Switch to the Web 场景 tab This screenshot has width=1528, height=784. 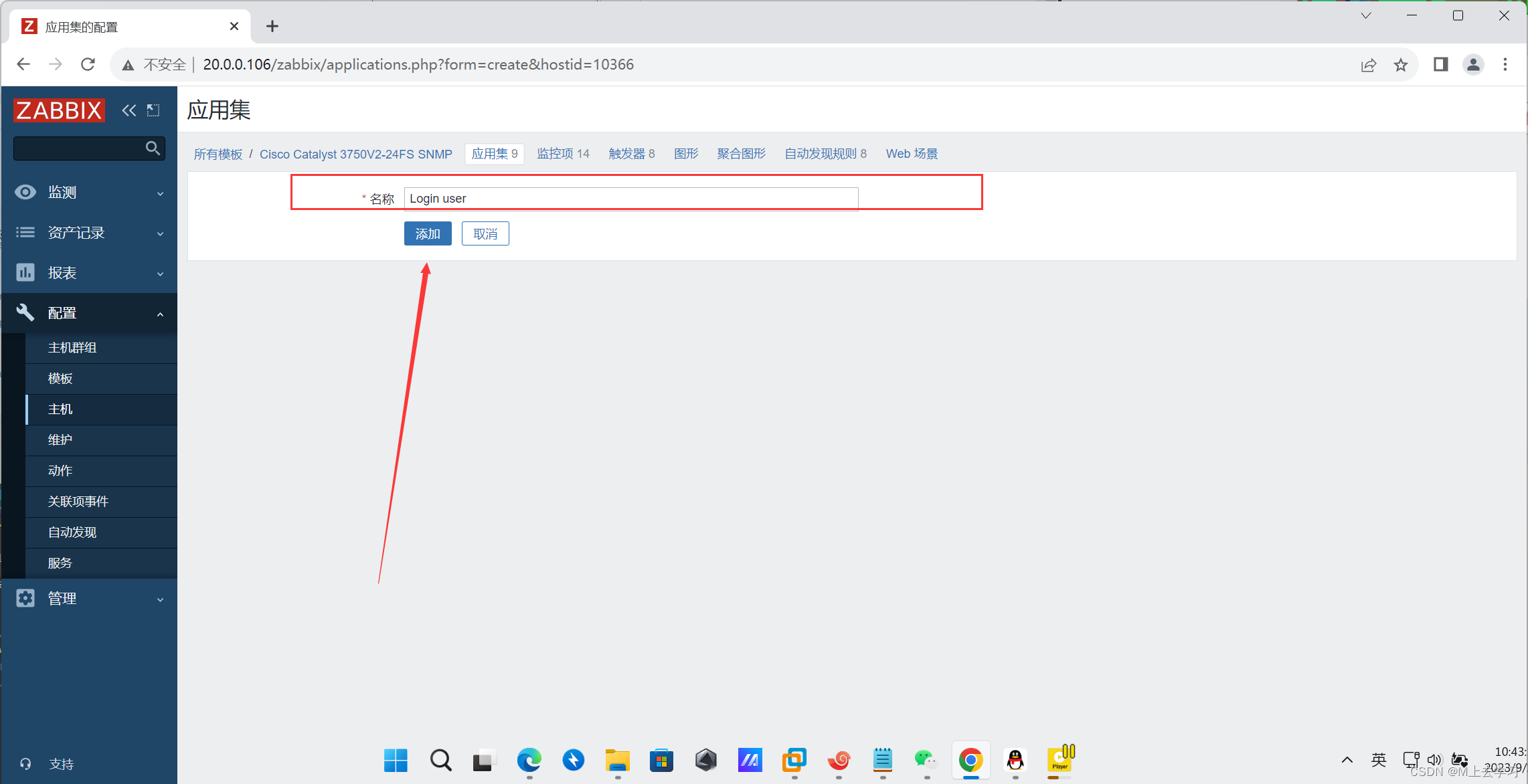[x=912, y=154]
